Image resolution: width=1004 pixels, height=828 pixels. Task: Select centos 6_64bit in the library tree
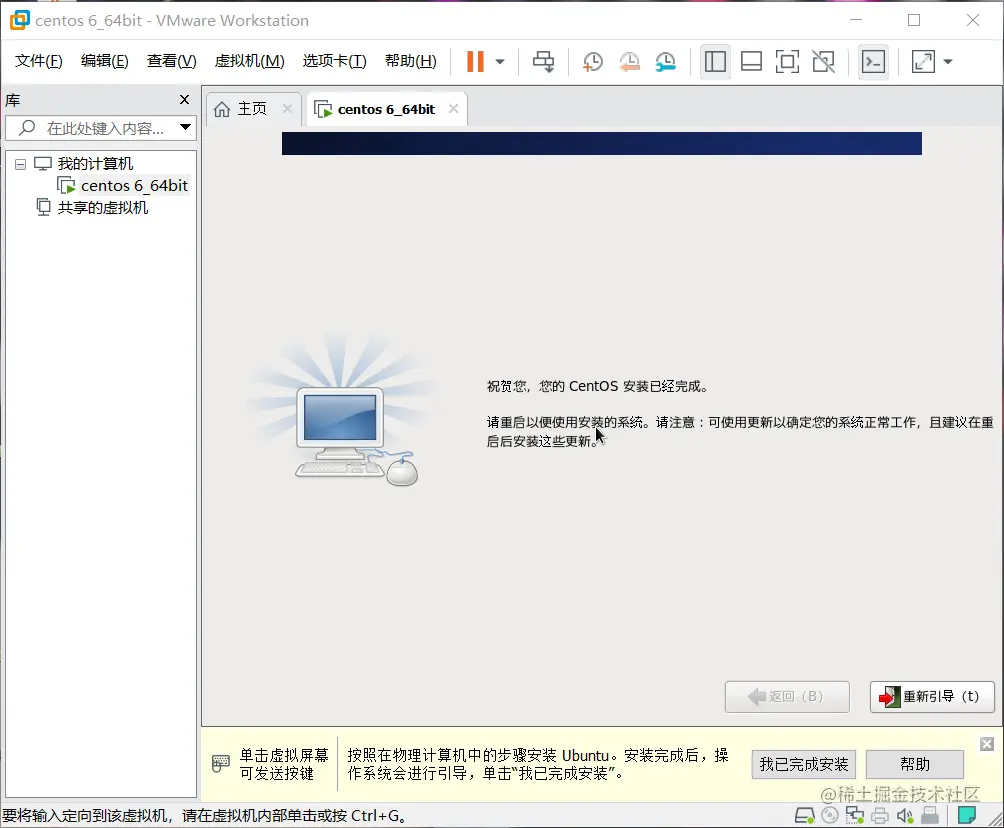point(134,186)
